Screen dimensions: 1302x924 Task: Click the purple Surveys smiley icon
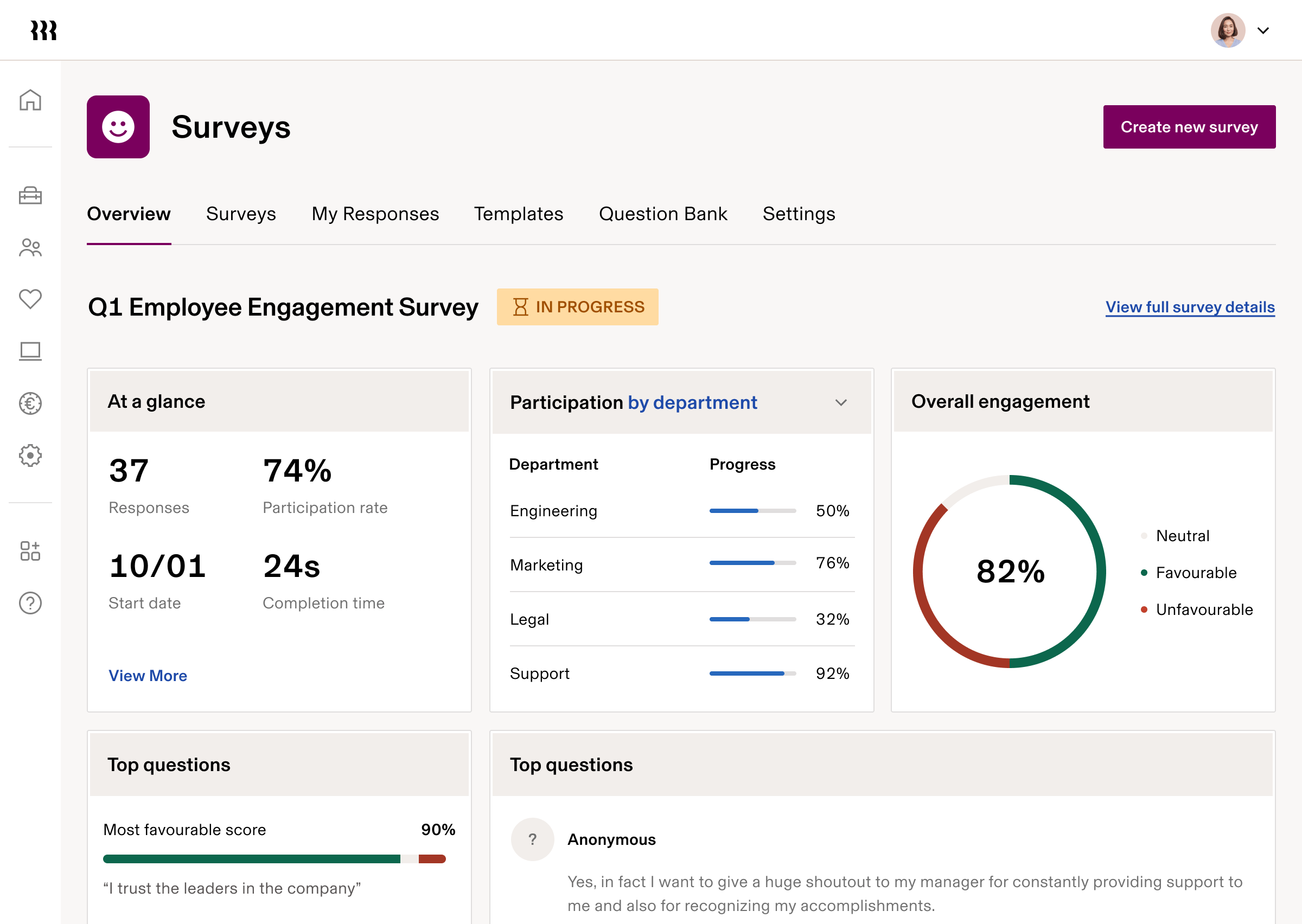click(x=118, y=126)
